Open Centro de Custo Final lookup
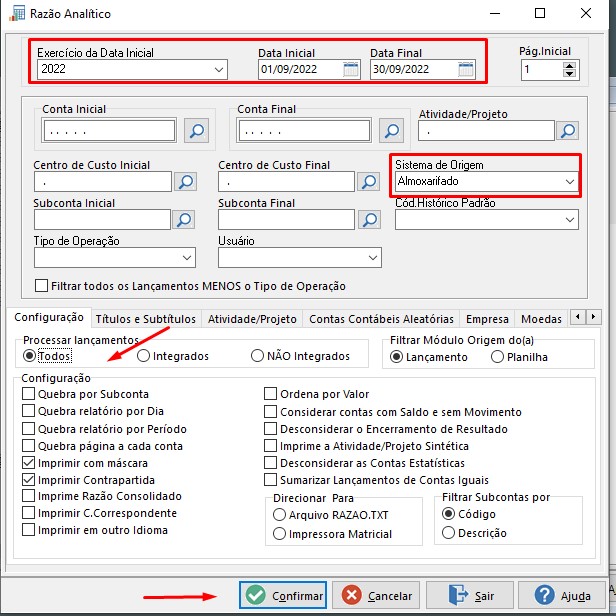The image size is (616, 616). pyautogui.click(x=369, y=182)
